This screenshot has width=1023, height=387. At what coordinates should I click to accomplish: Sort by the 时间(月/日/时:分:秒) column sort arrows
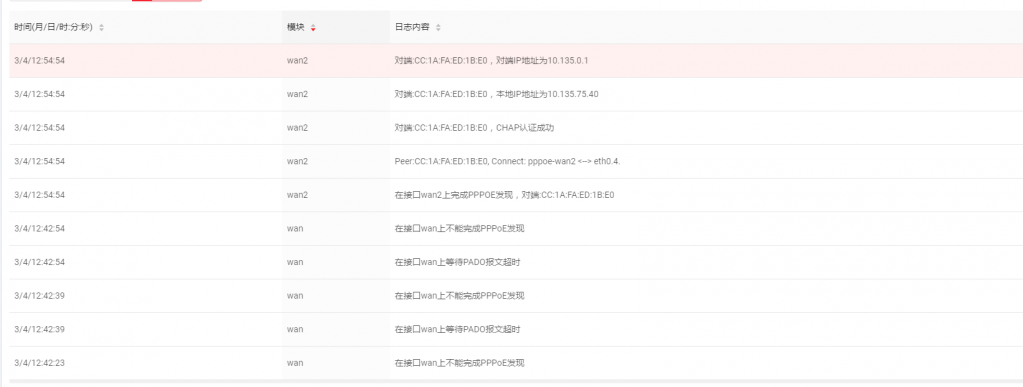click(x=101, y=27)
